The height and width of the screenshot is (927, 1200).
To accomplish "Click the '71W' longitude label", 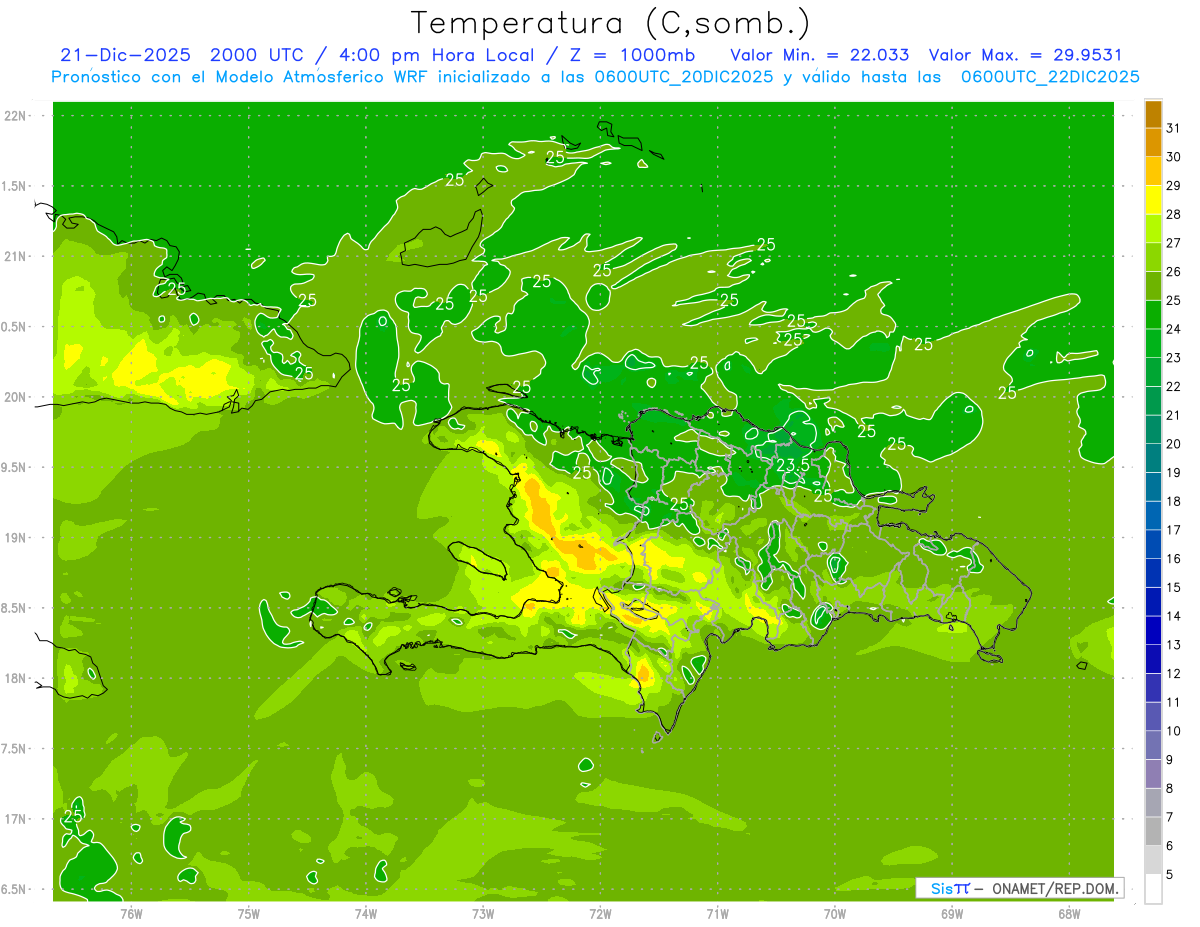I will pyautogui.click(x=717, y=914).
